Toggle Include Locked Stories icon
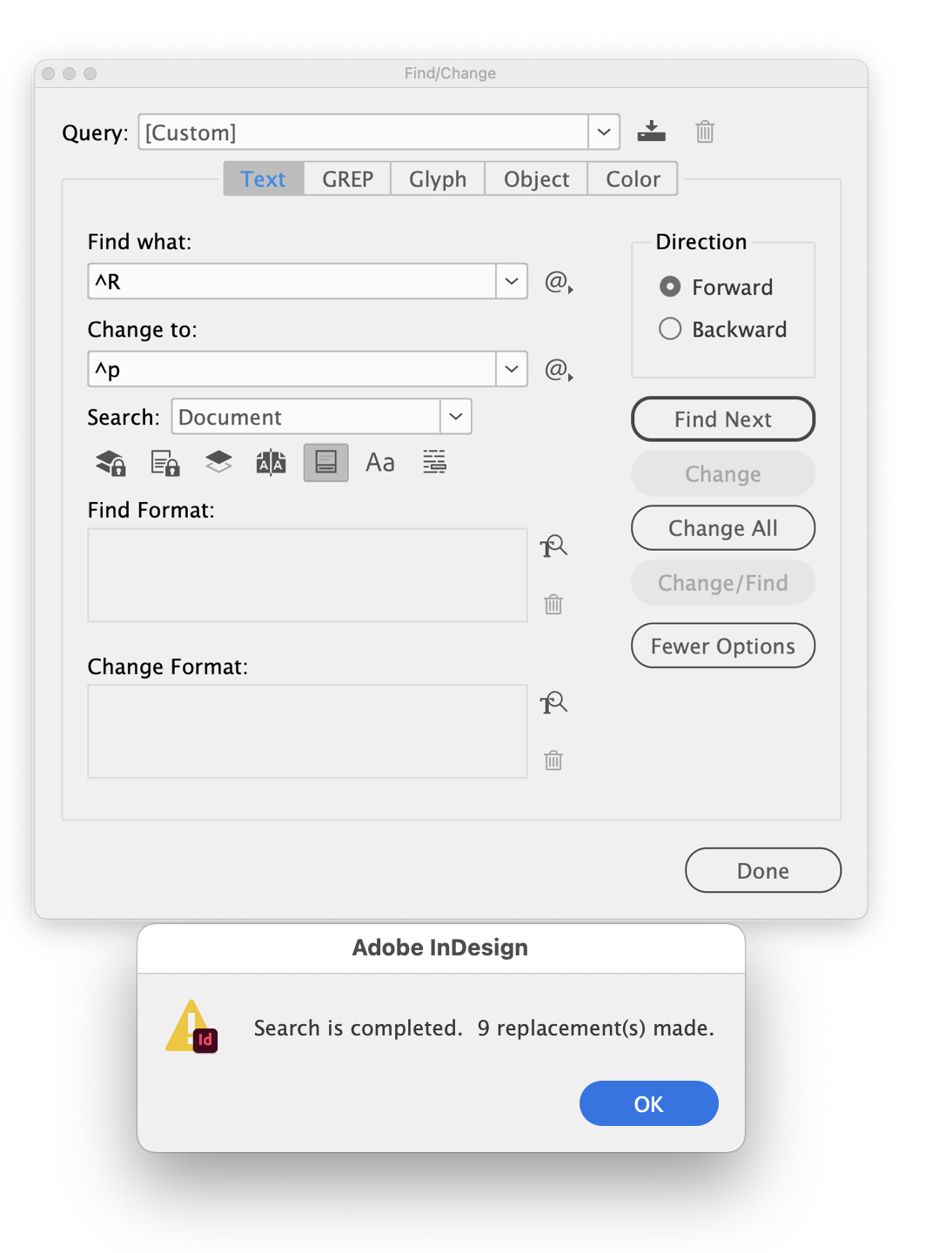The image size is (952, 1253). pos(164,462)
